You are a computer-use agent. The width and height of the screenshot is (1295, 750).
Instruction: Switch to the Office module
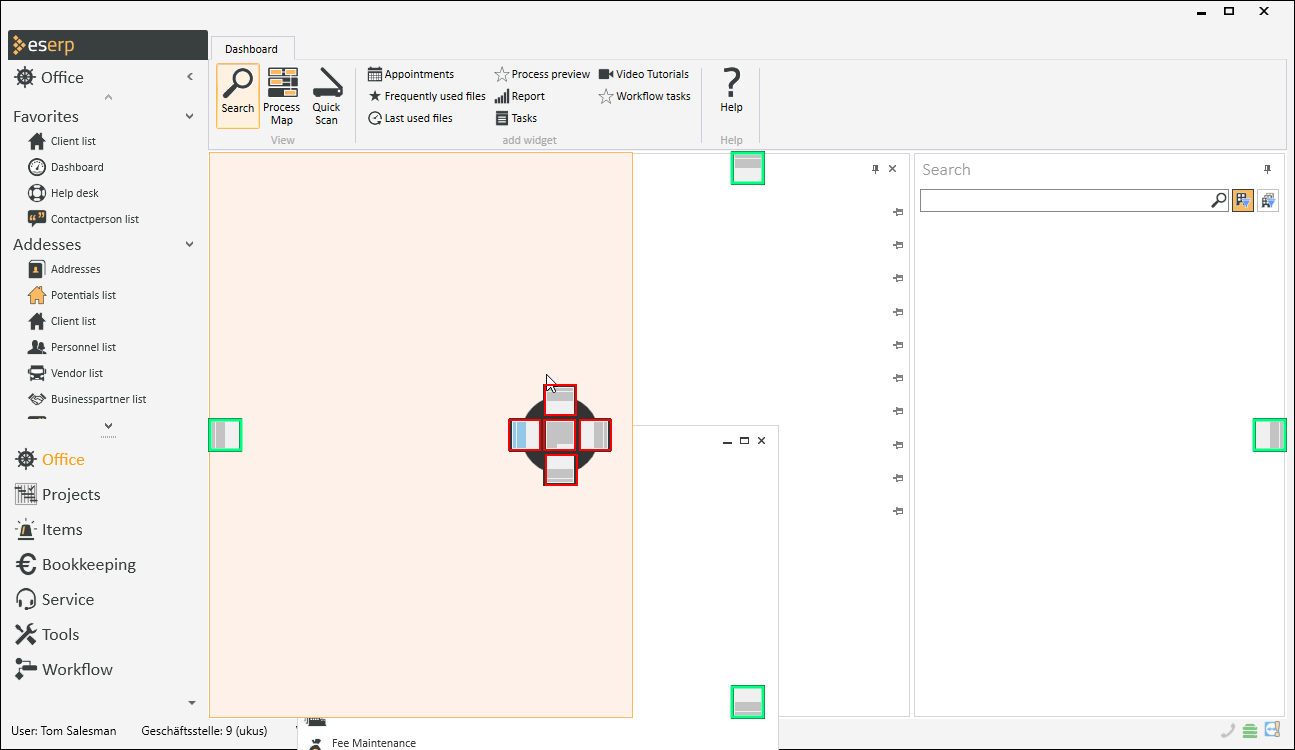click(50, 460)
